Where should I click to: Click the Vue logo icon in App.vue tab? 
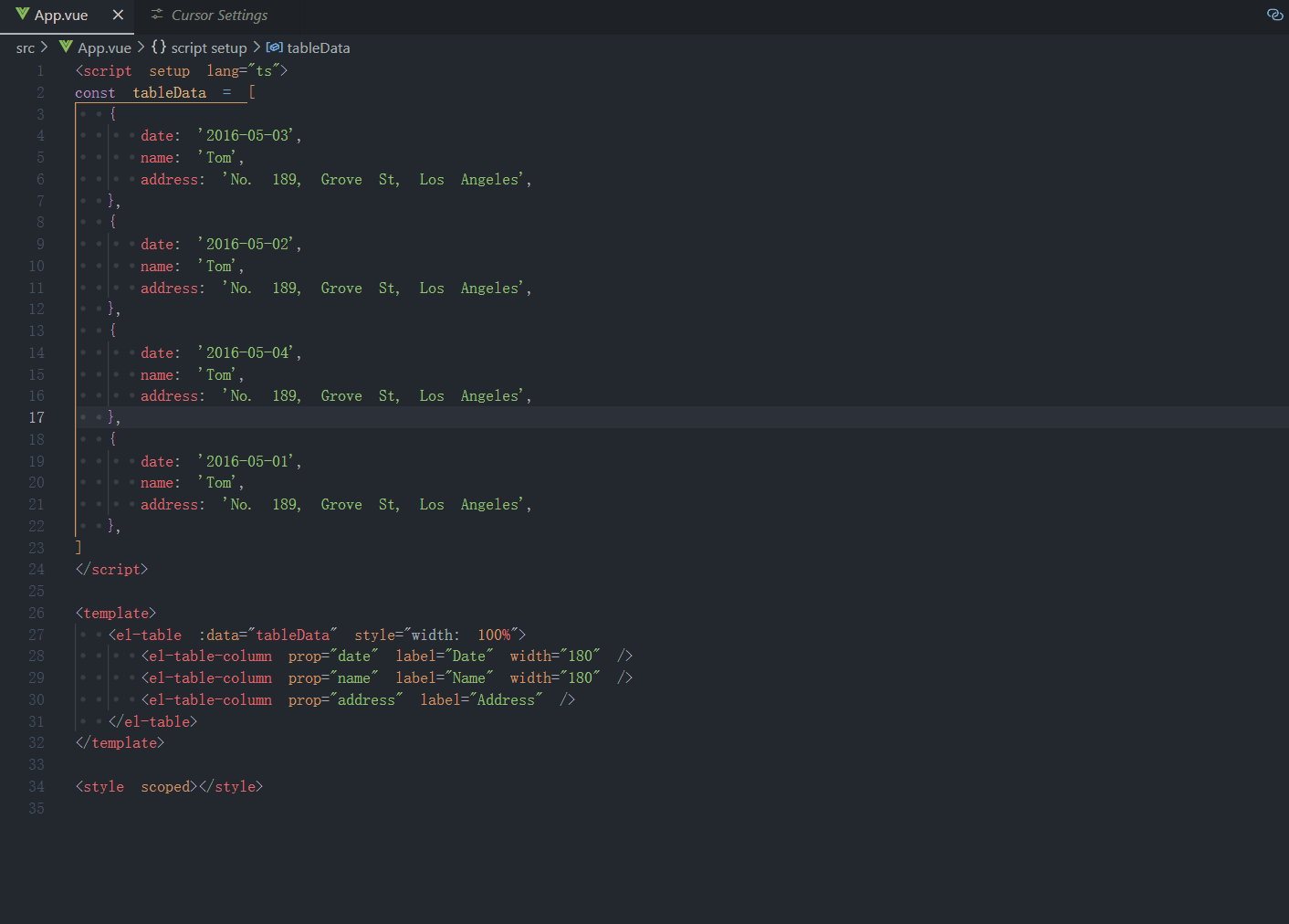23,15
